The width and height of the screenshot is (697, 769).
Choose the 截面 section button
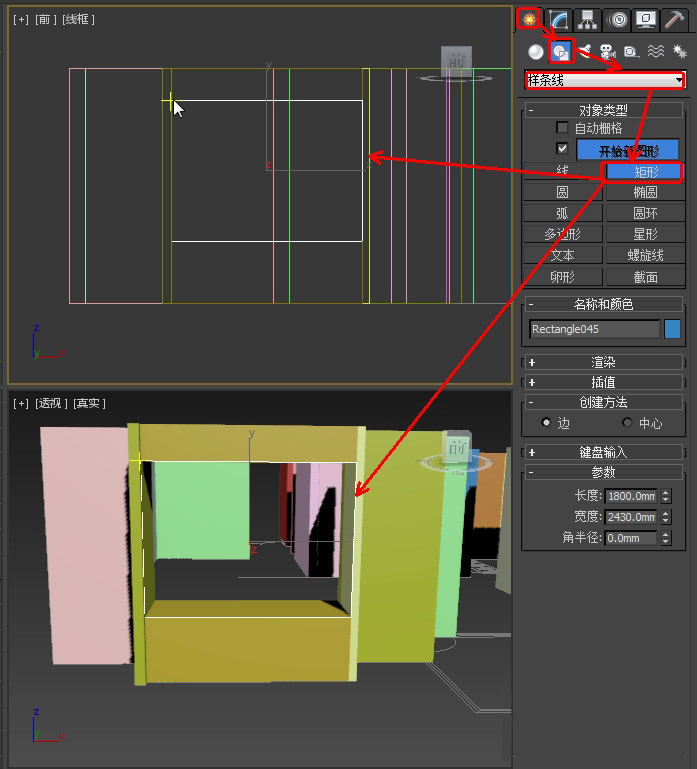tap(645, 277)
